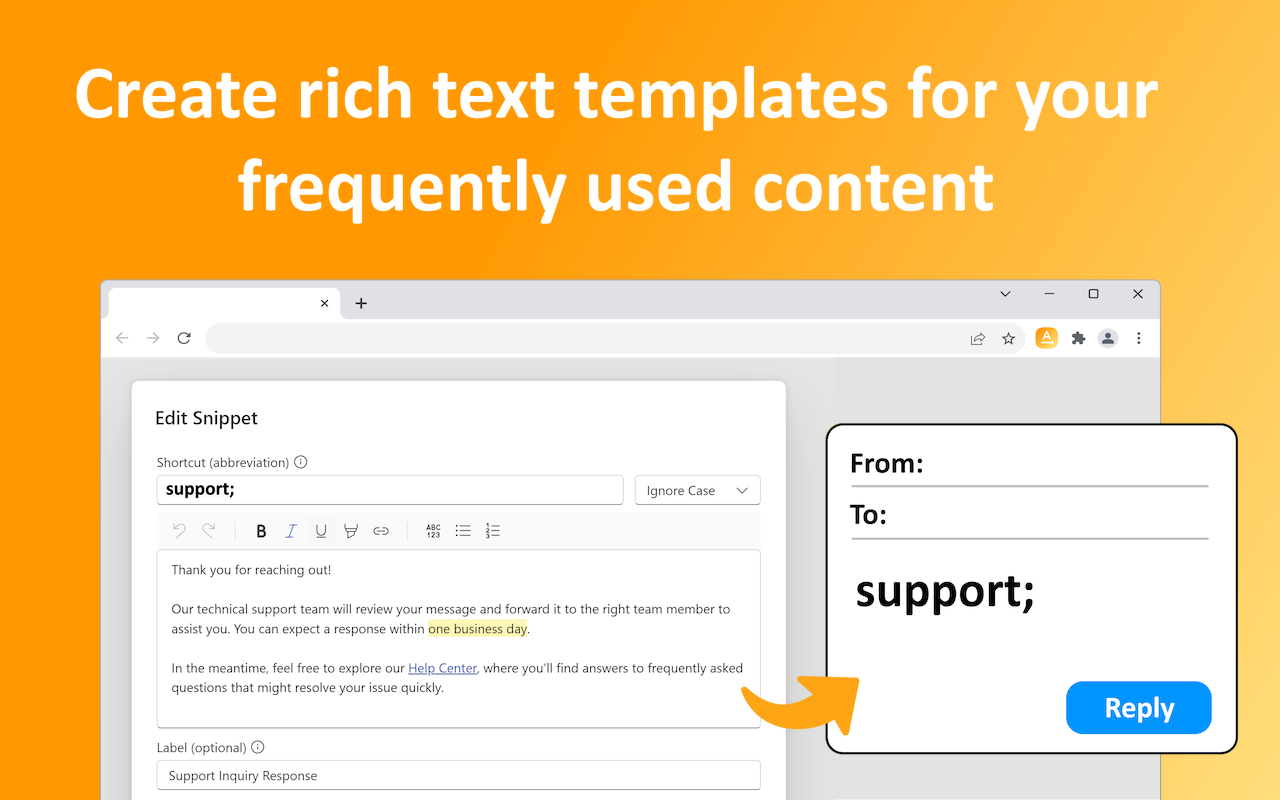
Task: Click the share page icon in address bar
Action: 978,339
